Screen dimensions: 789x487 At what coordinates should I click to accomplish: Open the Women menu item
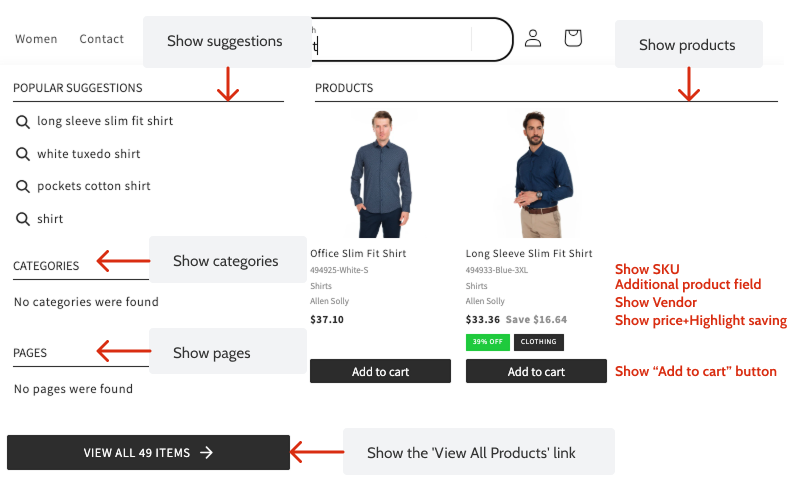[x=36, y=39]
